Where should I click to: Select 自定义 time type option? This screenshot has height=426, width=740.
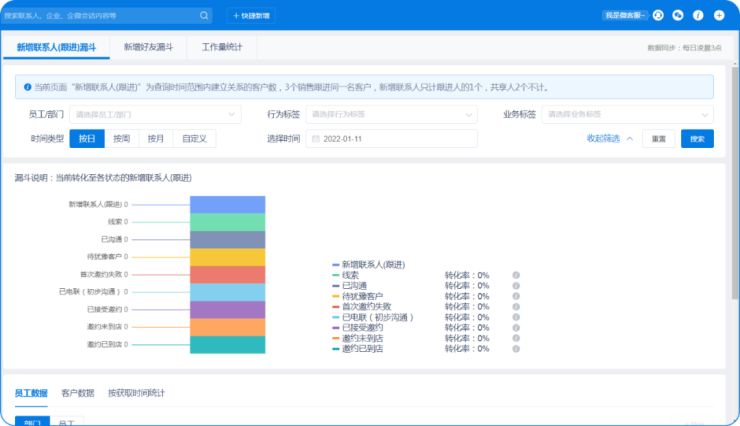click(x=194, y=139)
